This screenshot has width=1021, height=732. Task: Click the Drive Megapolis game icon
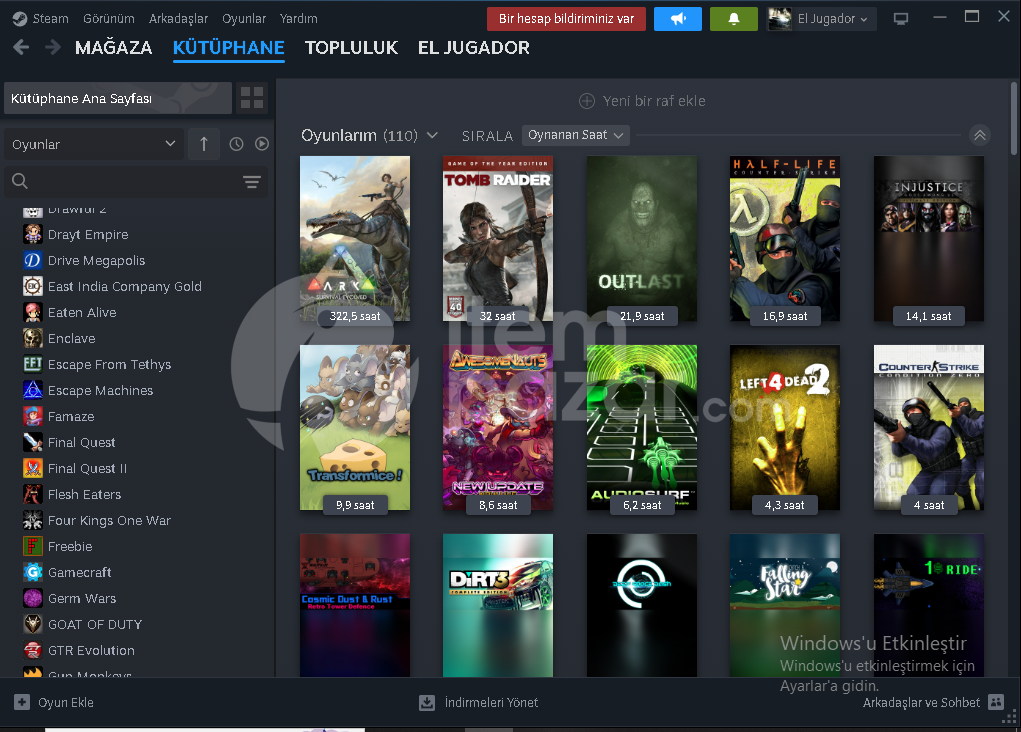click(33, 260)
